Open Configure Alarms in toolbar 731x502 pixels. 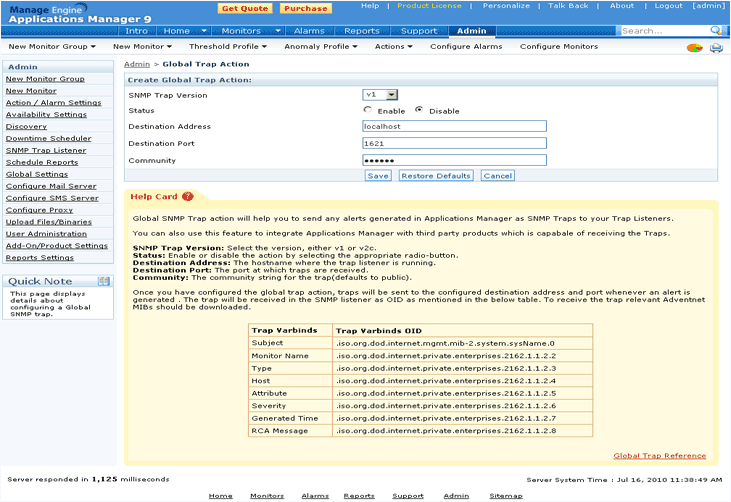point(466,47)
